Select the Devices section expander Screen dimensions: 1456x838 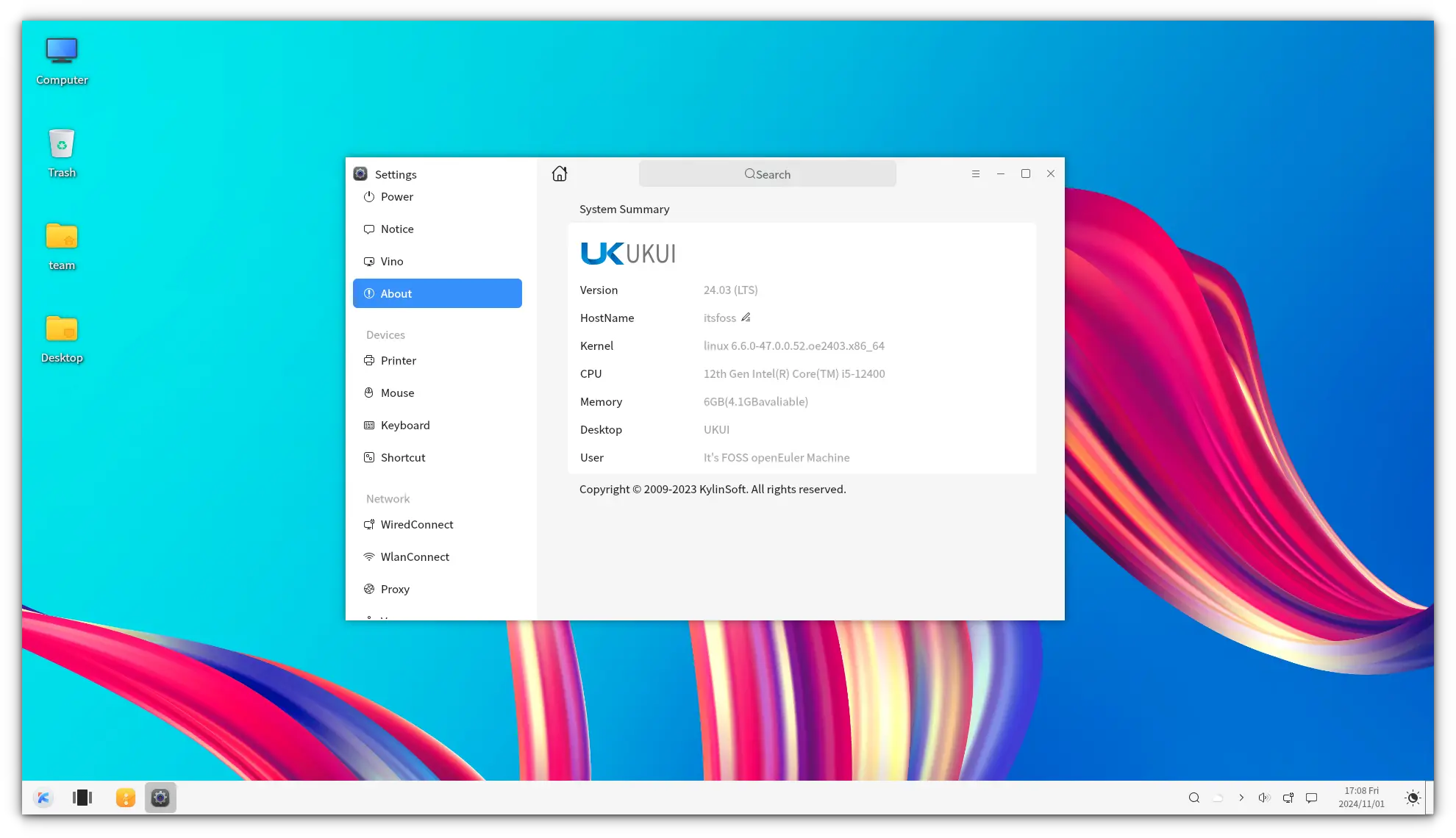click(385, 334)
